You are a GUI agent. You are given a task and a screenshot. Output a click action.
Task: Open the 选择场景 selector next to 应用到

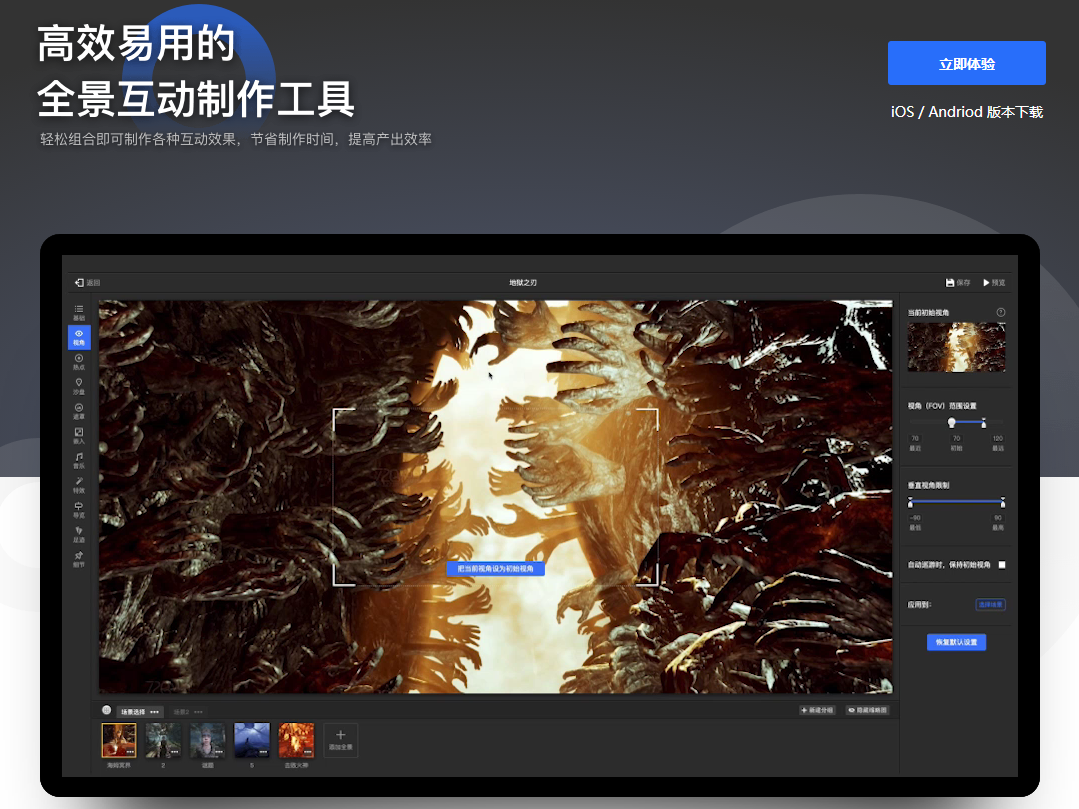(x=990, y=605)
